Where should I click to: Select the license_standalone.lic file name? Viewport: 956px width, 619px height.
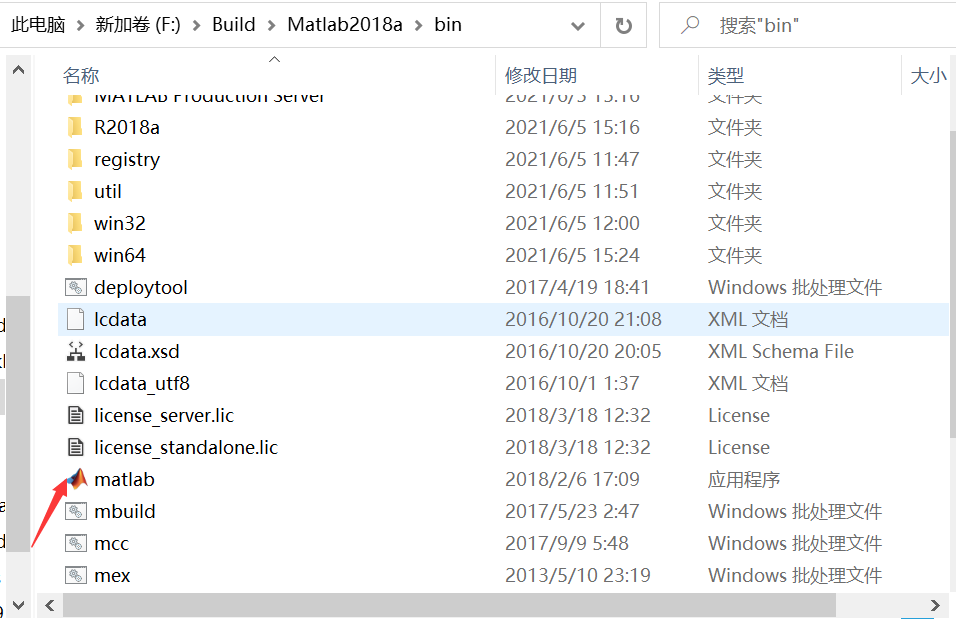pyautogui.click(x=186, y=448)
